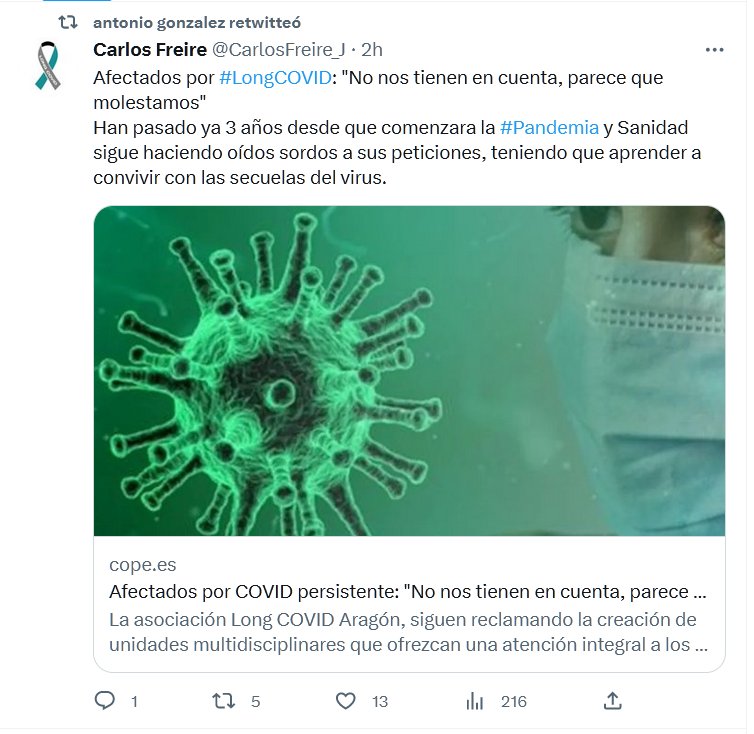Screen dimensions: 754x734
Task: Open the Long COVID Aragón article description
Action: 408,632
